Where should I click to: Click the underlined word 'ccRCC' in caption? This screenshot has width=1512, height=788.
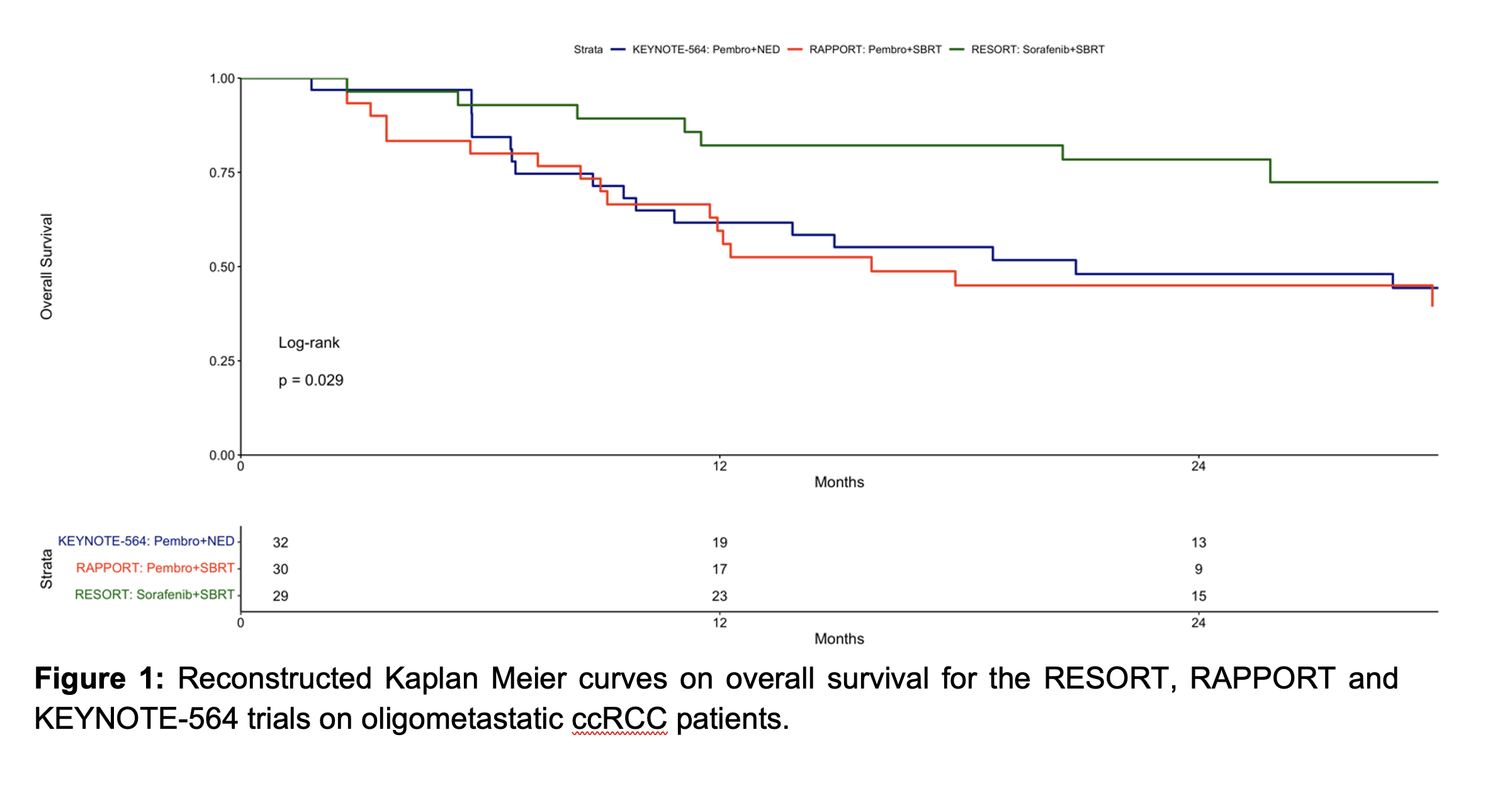pyautogui.click(x=619, y=719)
